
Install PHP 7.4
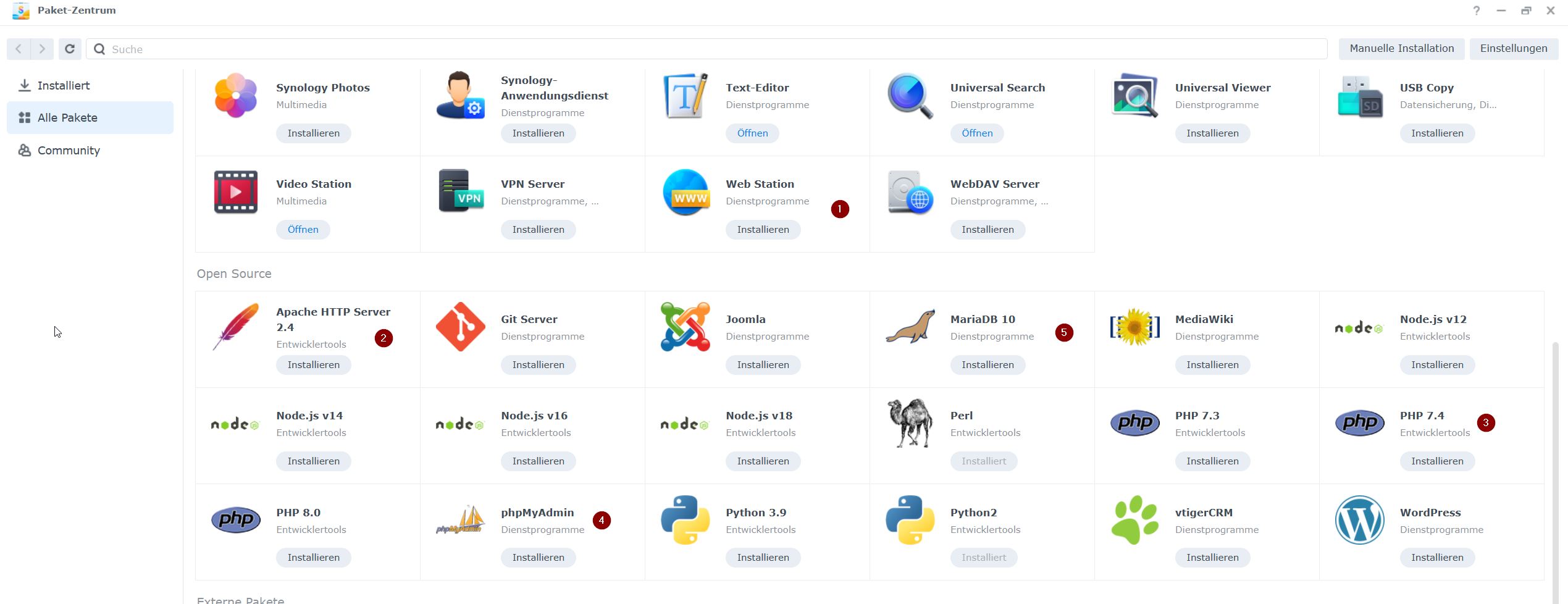pos(1438,461)
